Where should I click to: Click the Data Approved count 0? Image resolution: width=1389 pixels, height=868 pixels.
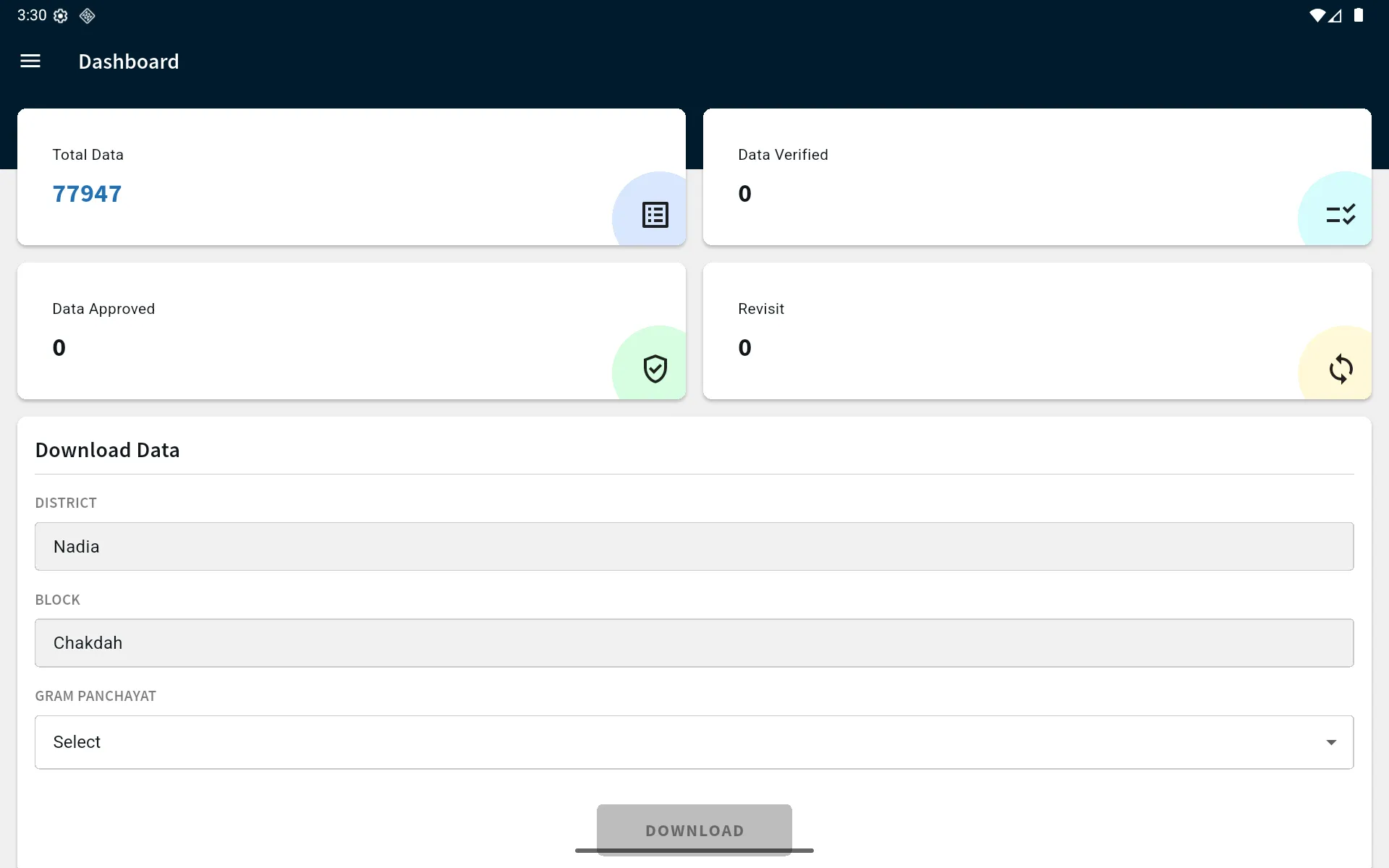coord(59,348)
